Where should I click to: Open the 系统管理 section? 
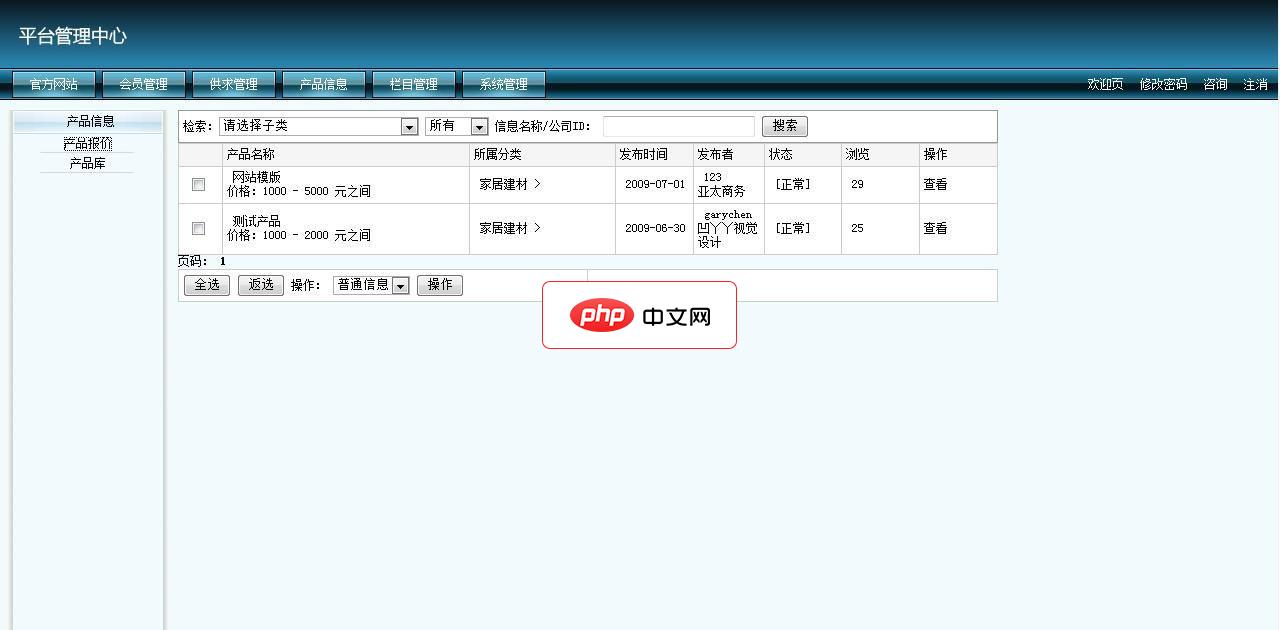pos(503,84)
